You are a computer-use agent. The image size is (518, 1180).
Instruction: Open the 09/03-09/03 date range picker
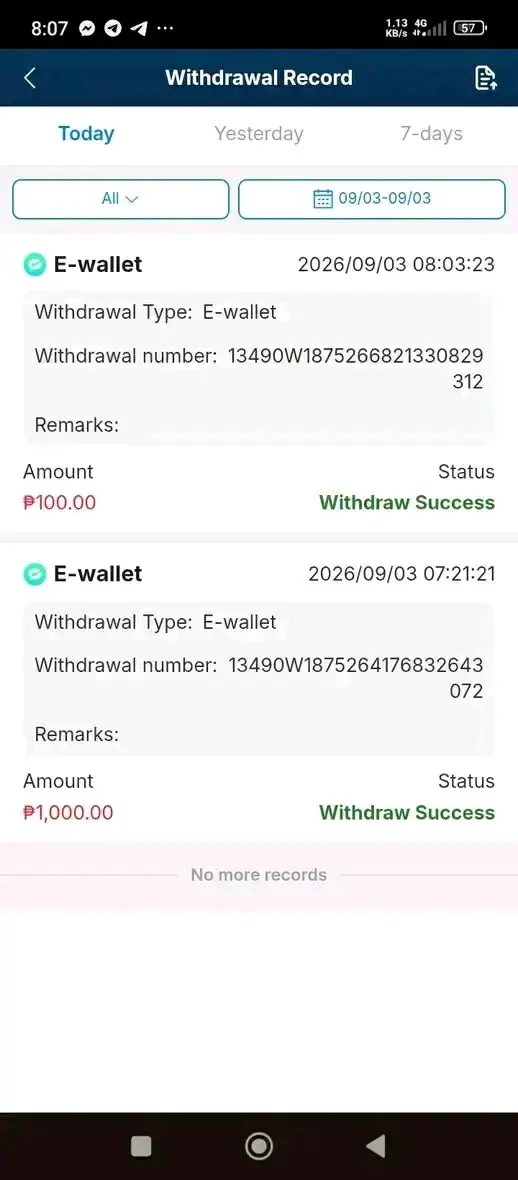click(x=372, y=199)
